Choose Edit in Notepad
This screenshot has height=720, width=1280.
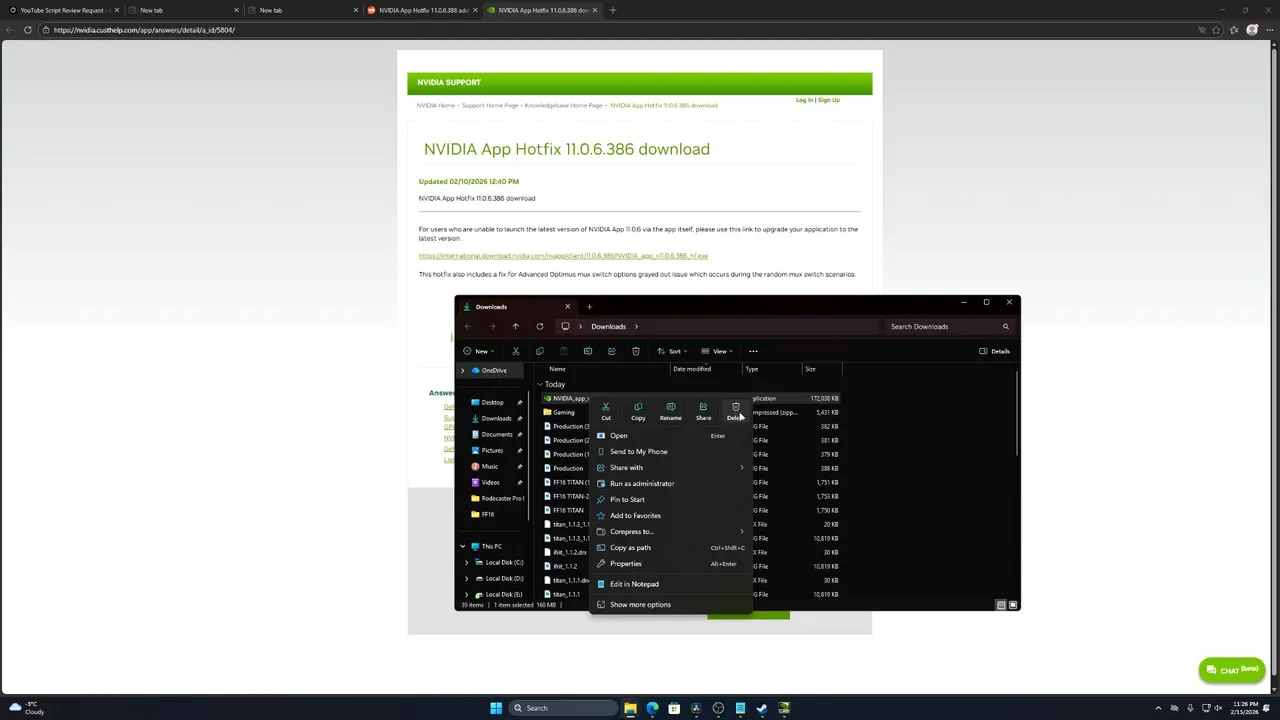tap(670, 584)
